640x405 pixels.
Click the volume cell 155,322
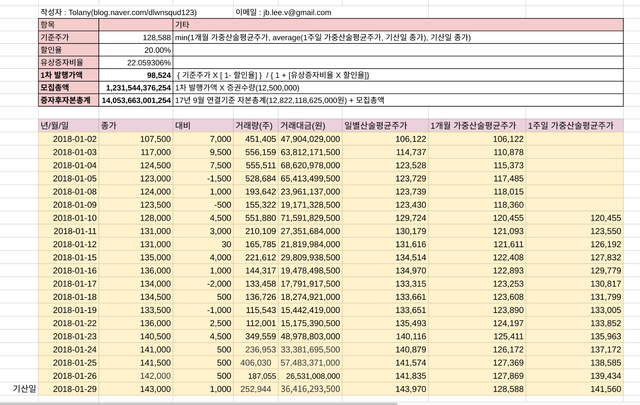point(256,205)
